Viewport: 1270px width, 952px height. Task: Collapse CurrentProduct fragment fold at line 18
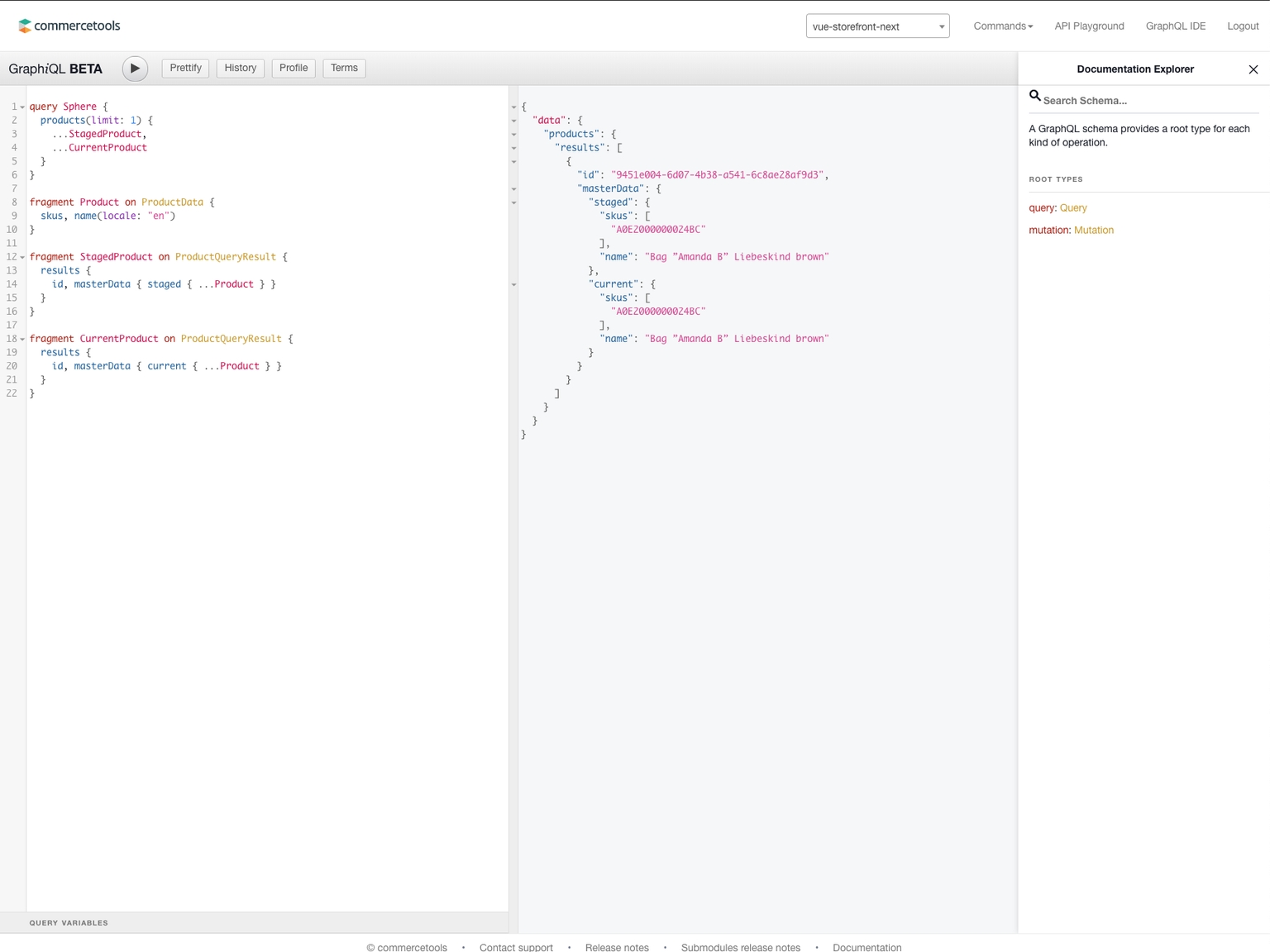22,339
